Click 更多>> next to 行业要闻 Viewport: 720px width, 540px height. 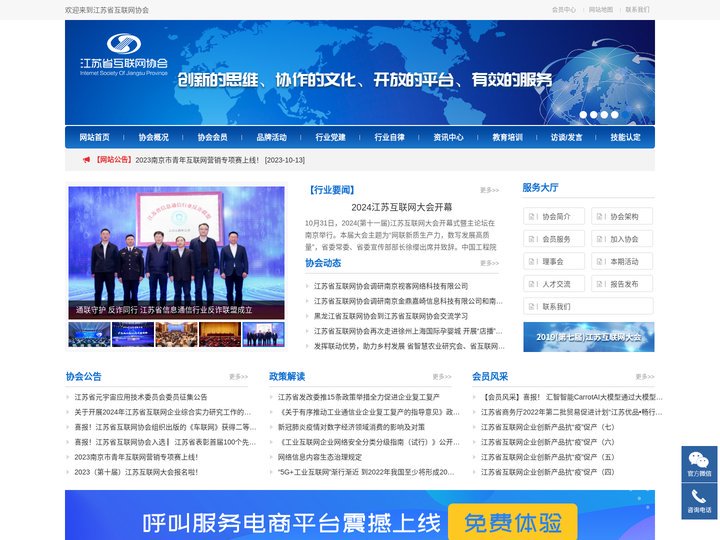click(x=489, y=190)
